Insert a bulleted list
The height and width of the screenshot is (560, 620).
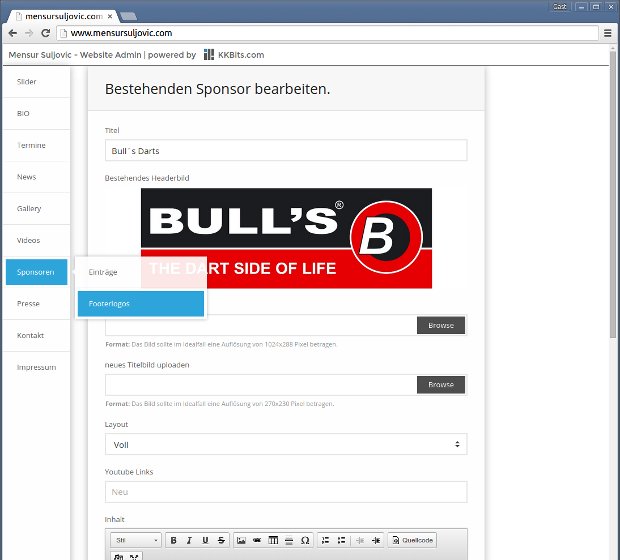pyautogui.click(x=341, y=540)
